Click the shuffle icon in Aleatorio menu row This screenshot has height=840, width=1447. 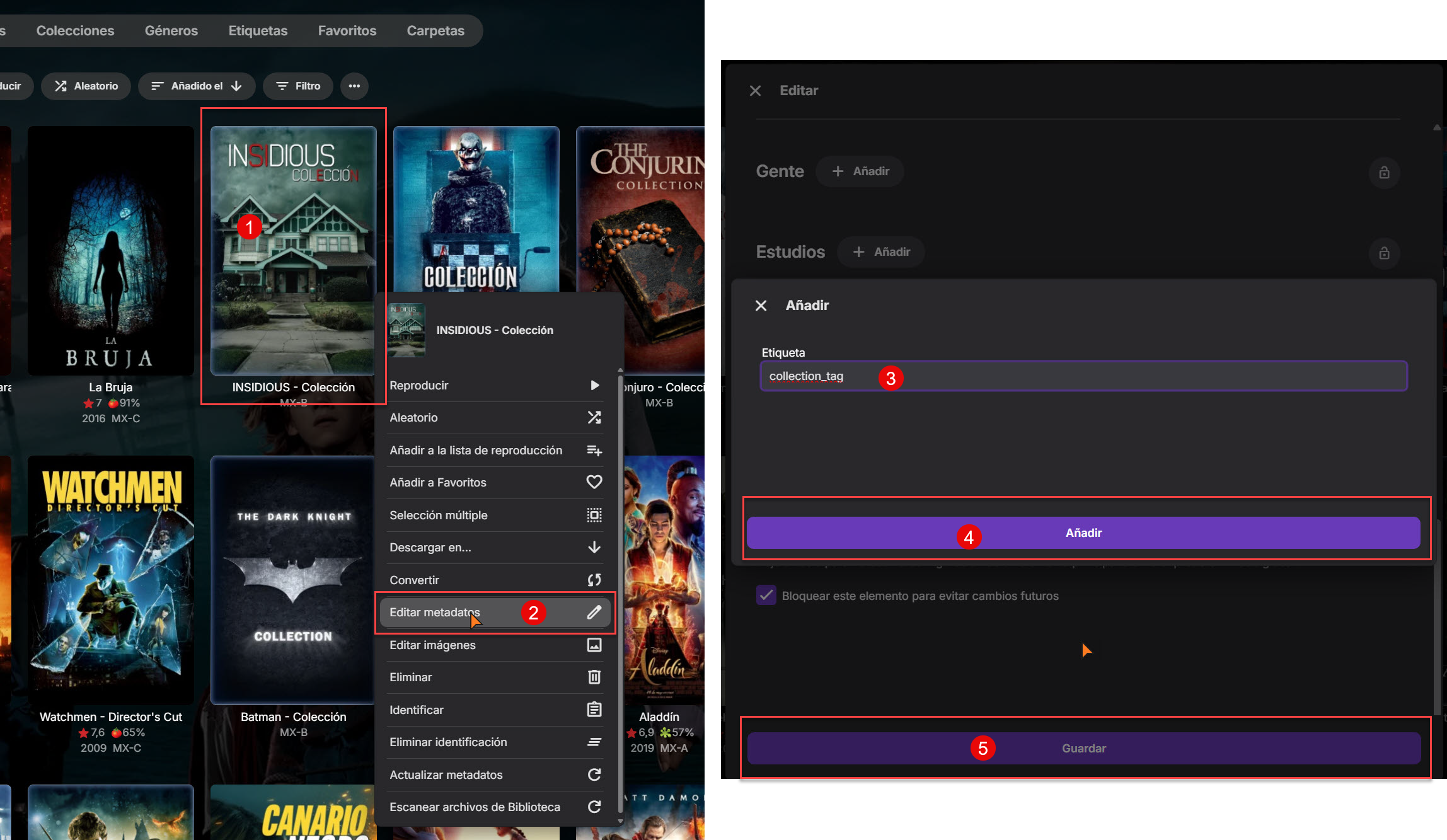pos(594,417)
